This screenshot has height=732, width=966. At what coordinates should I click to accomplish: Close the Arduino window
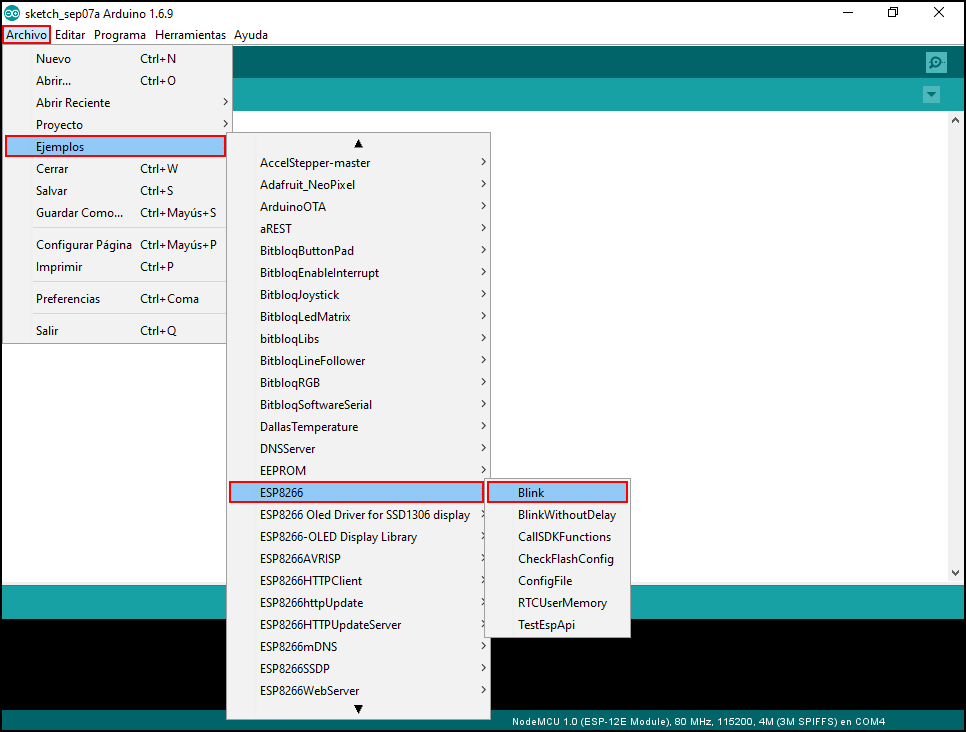pos(939,13)
